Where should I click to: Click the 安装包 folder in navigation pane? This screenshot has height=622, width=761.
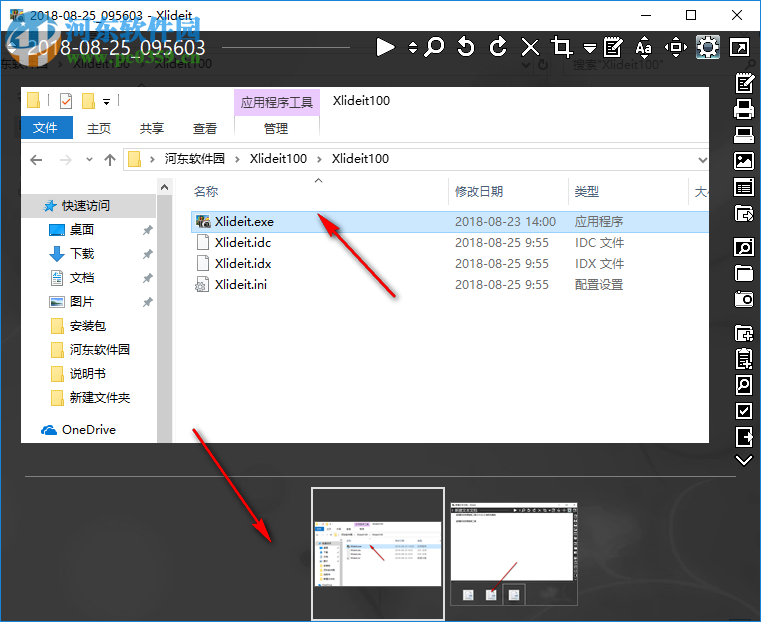[87, 326]
